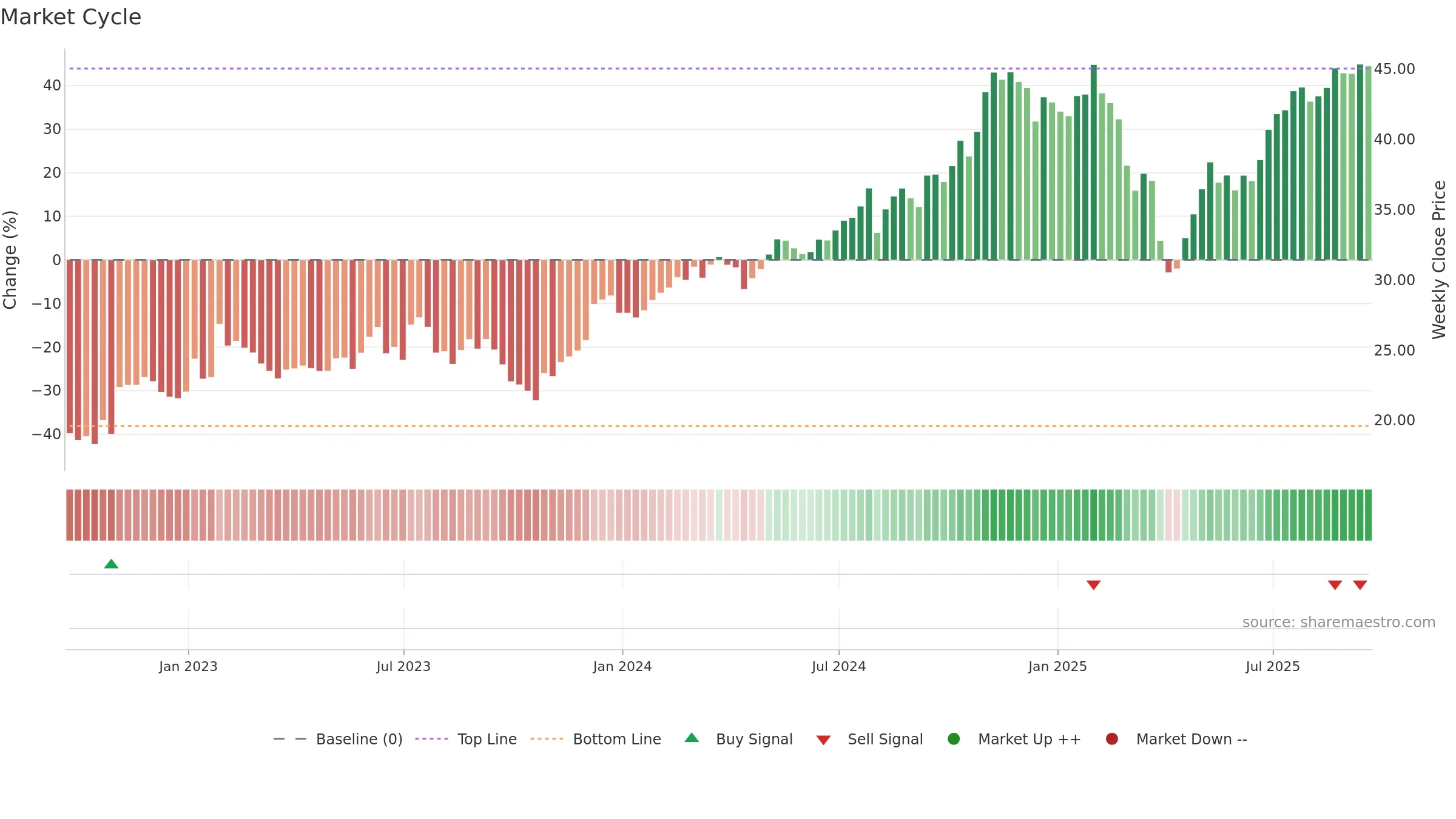
Task: Click the 10 left axis tick label
Action: coord(52,217)
